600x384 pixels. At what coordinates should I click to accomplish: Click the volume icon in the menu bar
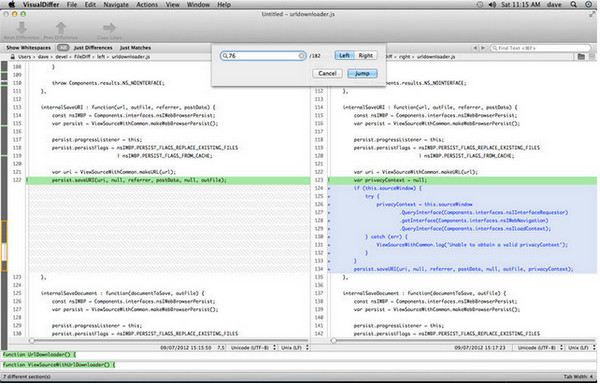pyautogui.click(x=492, y=5)
